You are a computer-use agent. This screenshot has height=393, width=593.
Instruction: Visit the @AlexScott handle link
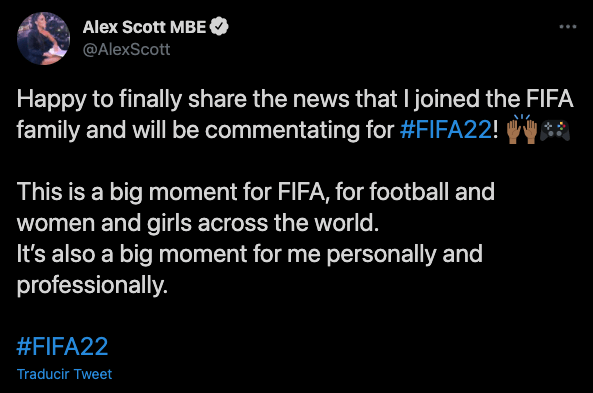(x=126, y=50)
